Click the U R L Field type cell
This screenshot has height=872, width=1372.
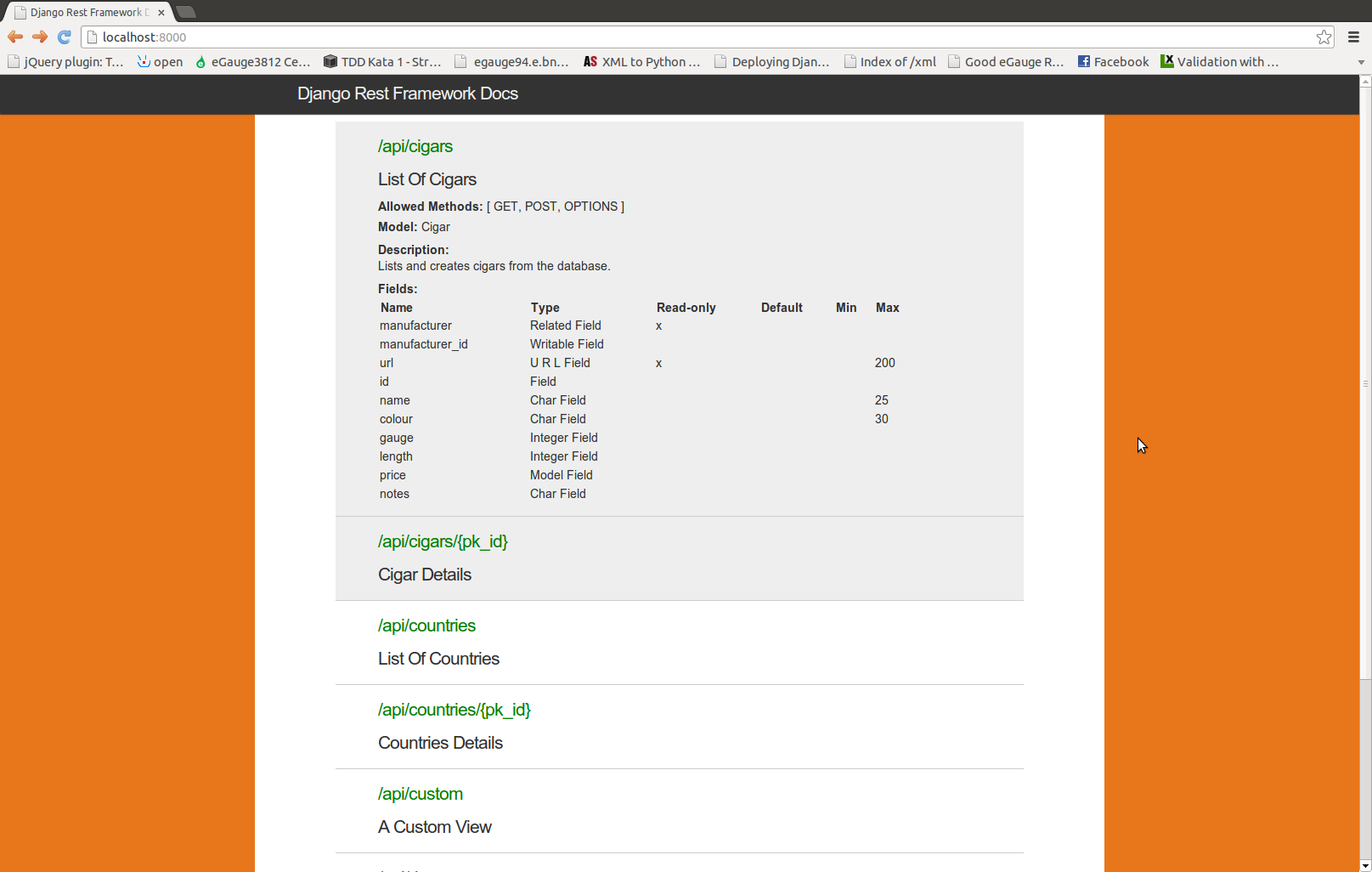point(560,363)
